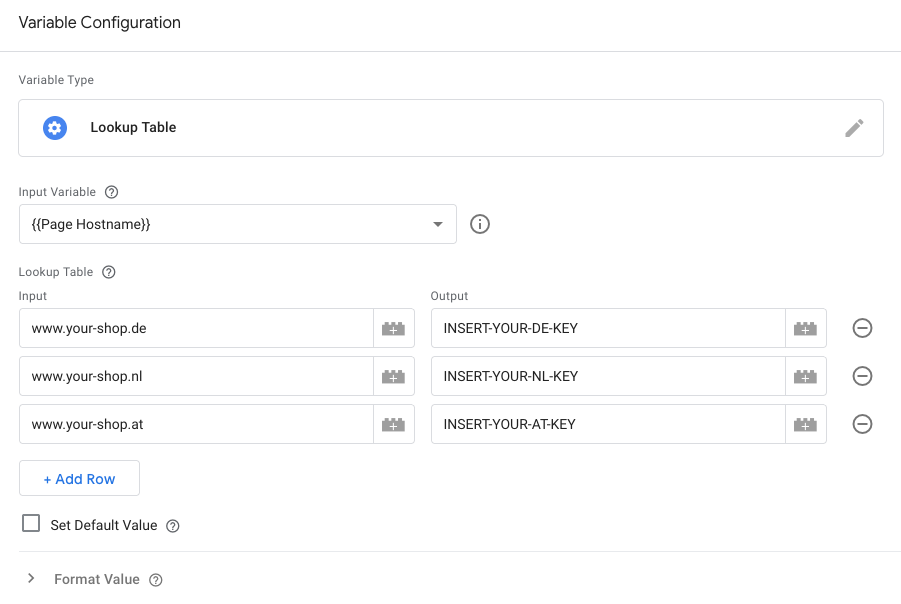Edit the INSERT-YOUR-NL-KEY output field
901x604 pixels.
(609, 376)
